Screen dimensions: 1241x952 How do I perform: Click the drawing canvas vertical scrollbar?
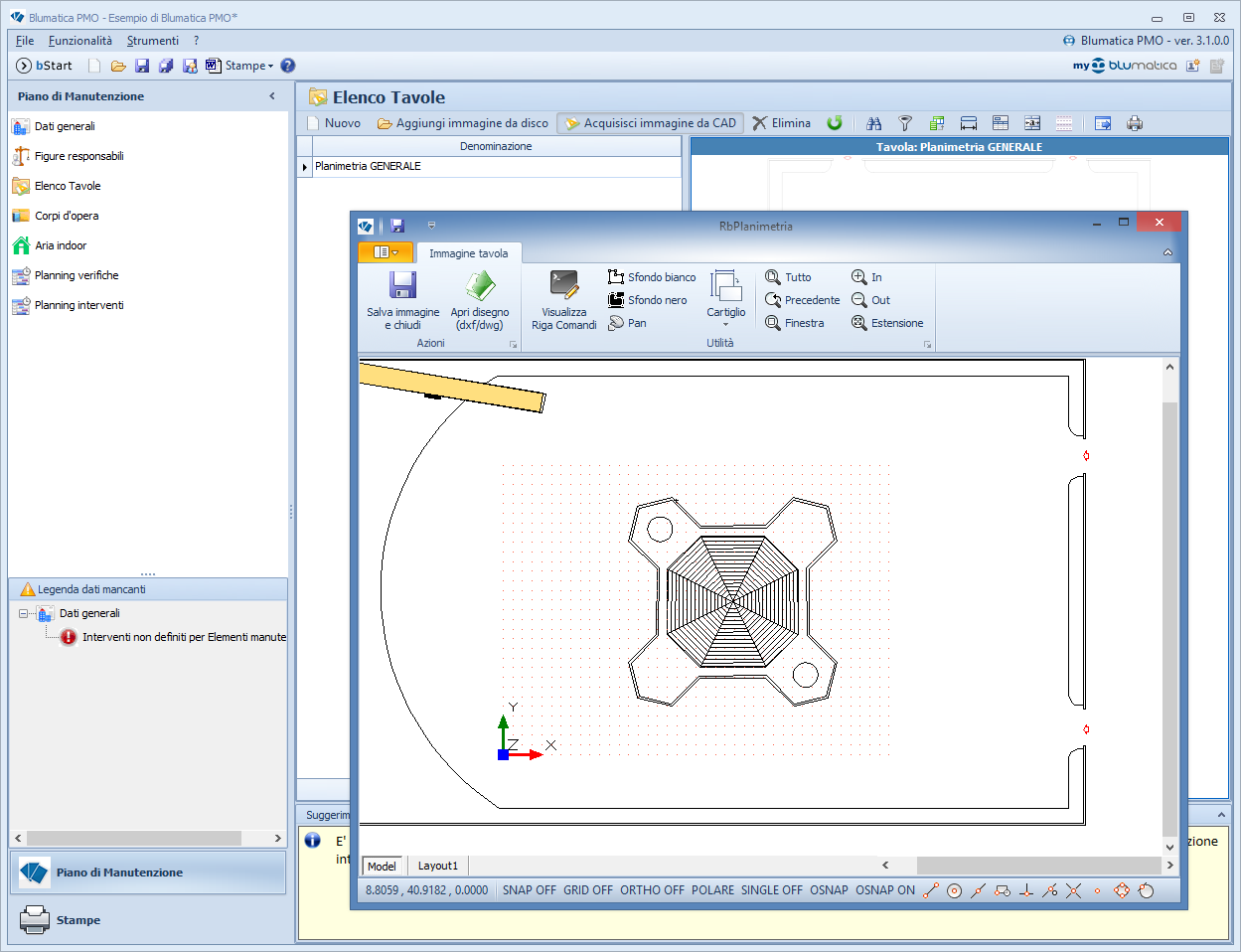(x=1169, y=606)
